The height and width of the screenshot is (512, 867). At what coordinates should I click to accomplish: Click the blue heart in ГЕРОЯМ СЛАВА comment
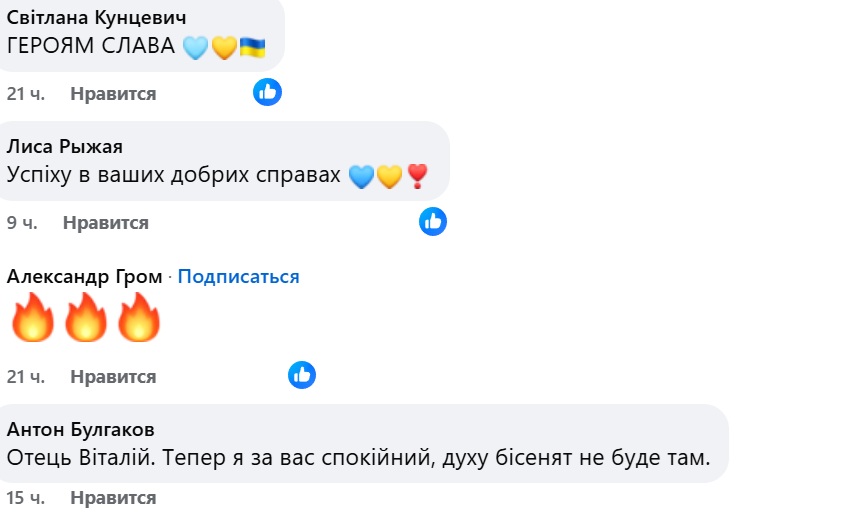(x=194, y=47)
